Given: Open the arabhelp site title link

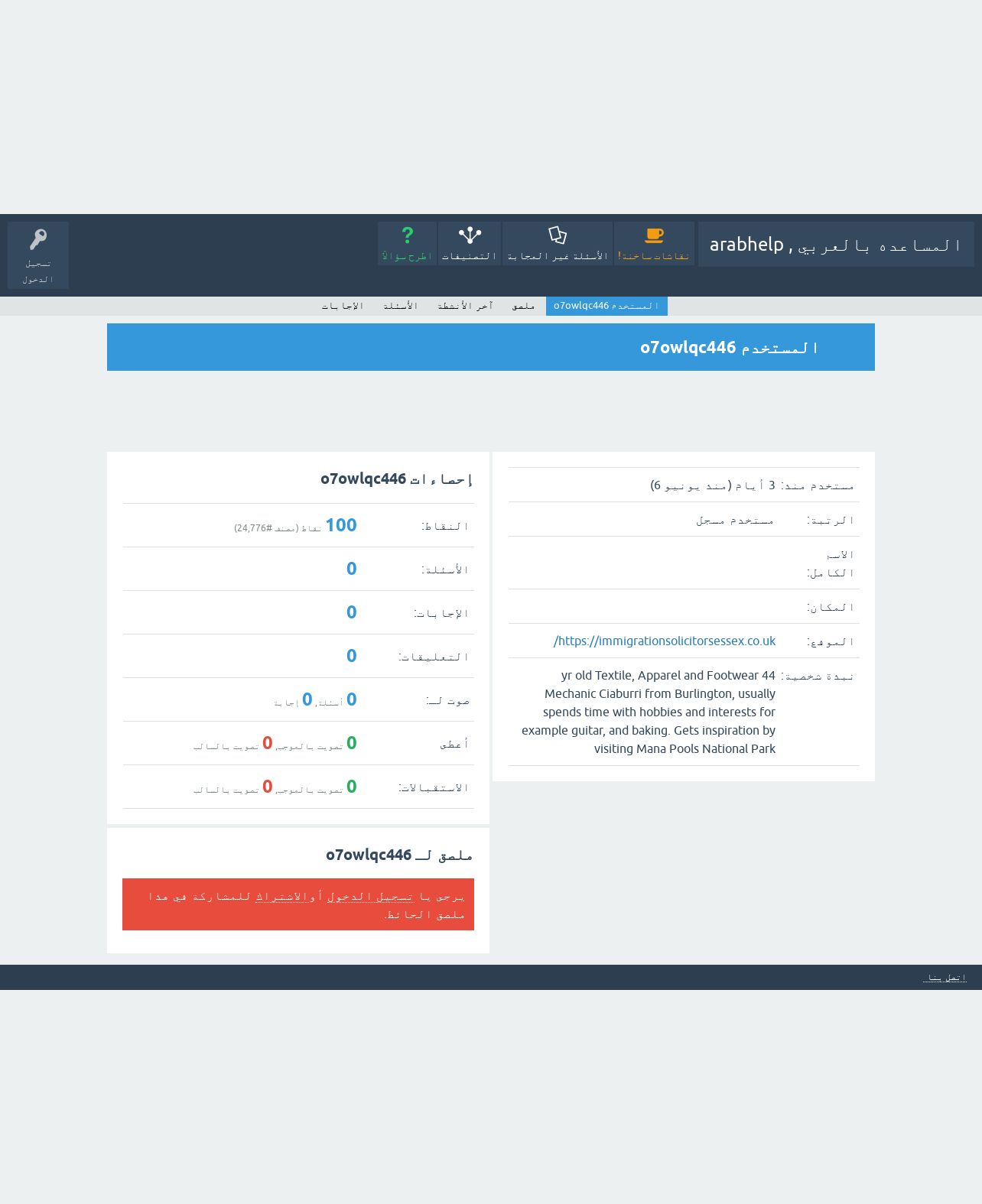Looking at the screenshot, I should 836,245.
